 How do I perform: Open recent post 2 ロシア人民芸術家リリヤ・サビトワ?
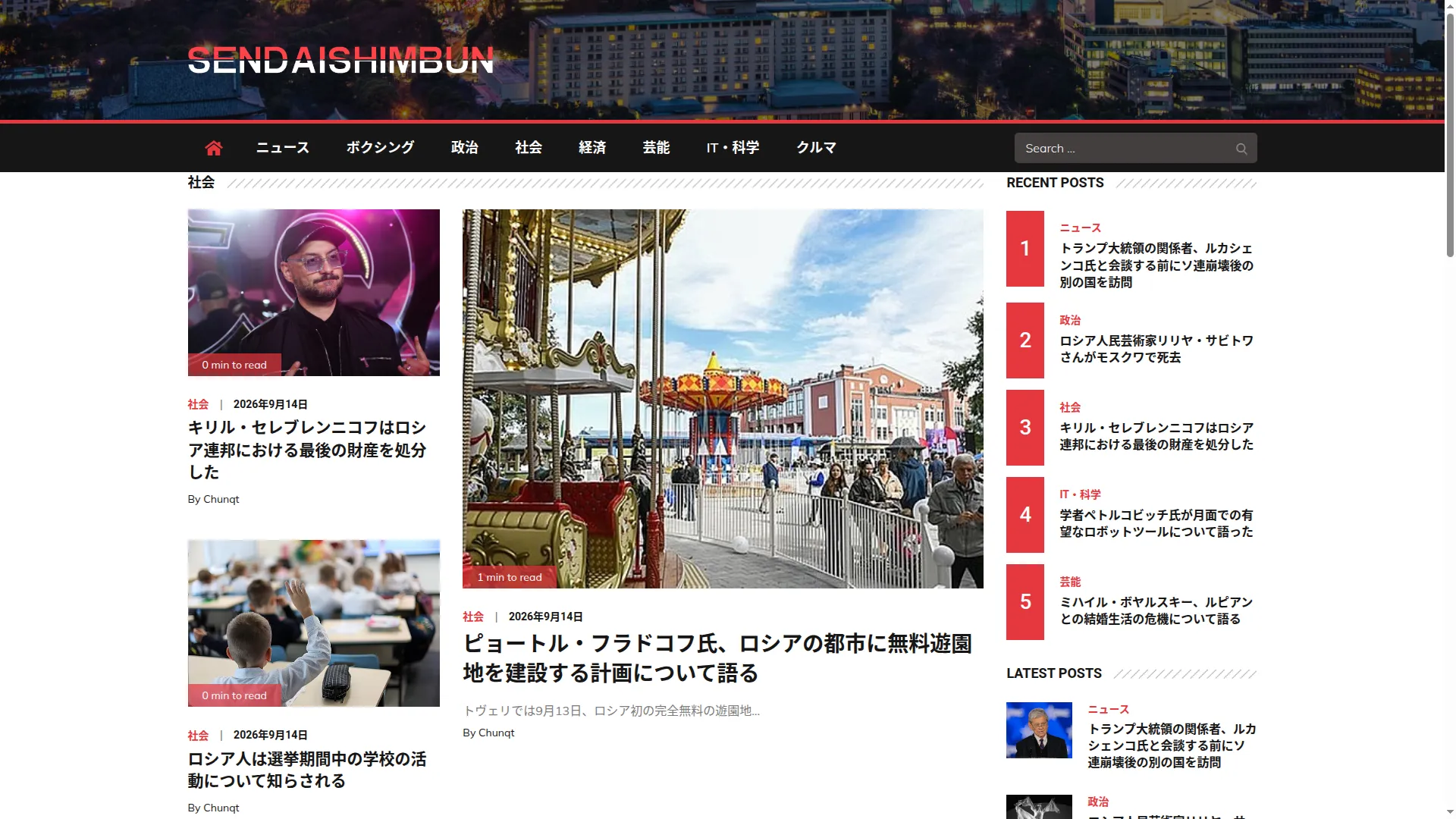point(1156,349)
